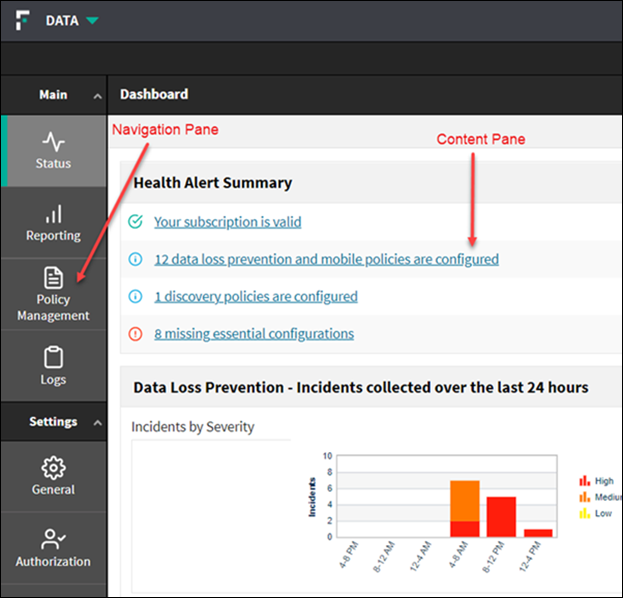623x598 pixels.
Task: Click the red missing configurations alert icon
Action: tap(136, 334)
